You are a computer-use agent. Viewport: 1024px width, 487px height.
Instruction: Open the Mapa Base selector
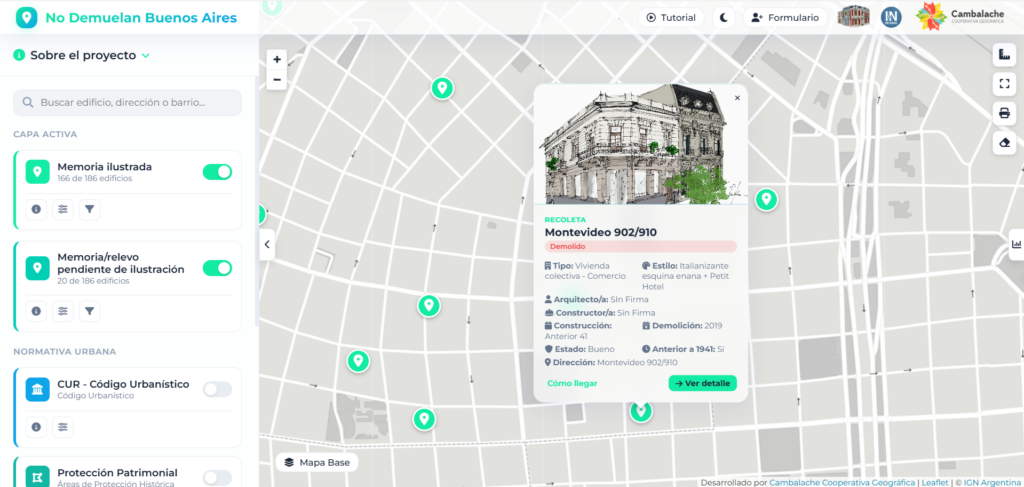click(x=317, y=462)
